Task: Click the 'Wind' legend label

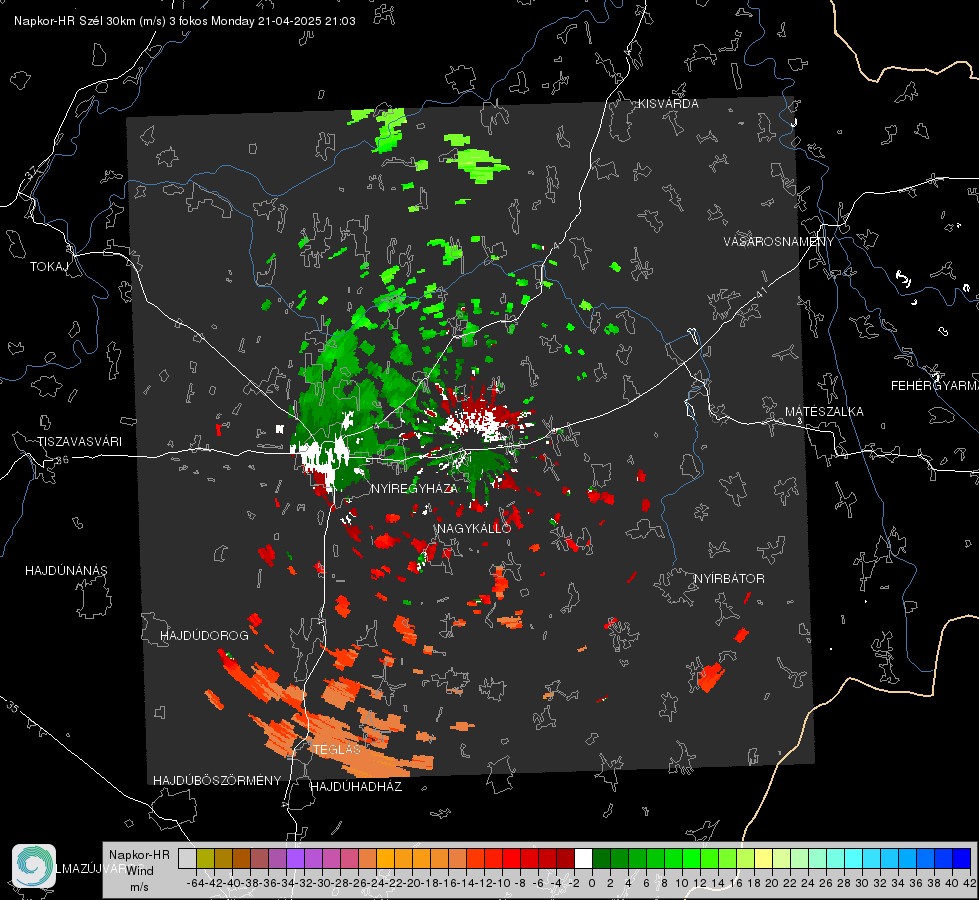Action: 139,871
